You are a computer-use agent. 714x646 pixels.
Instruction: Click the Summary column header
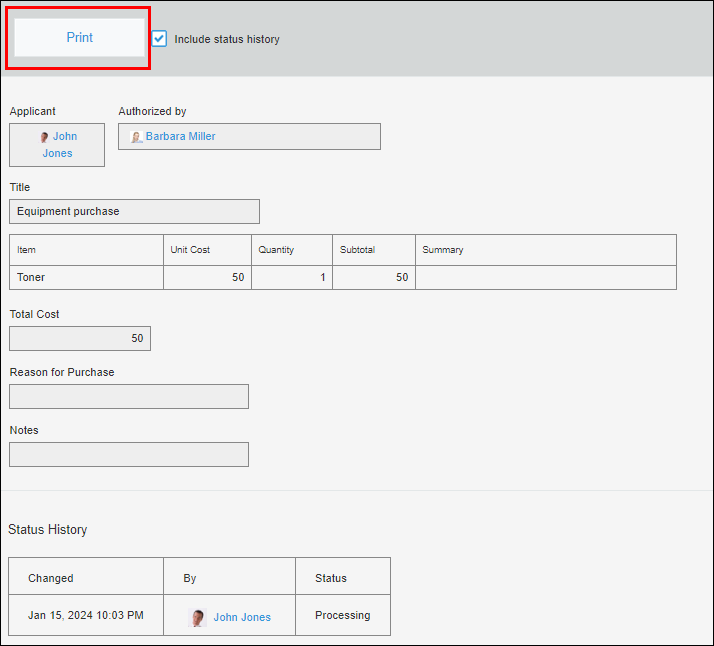coord(443,250)
